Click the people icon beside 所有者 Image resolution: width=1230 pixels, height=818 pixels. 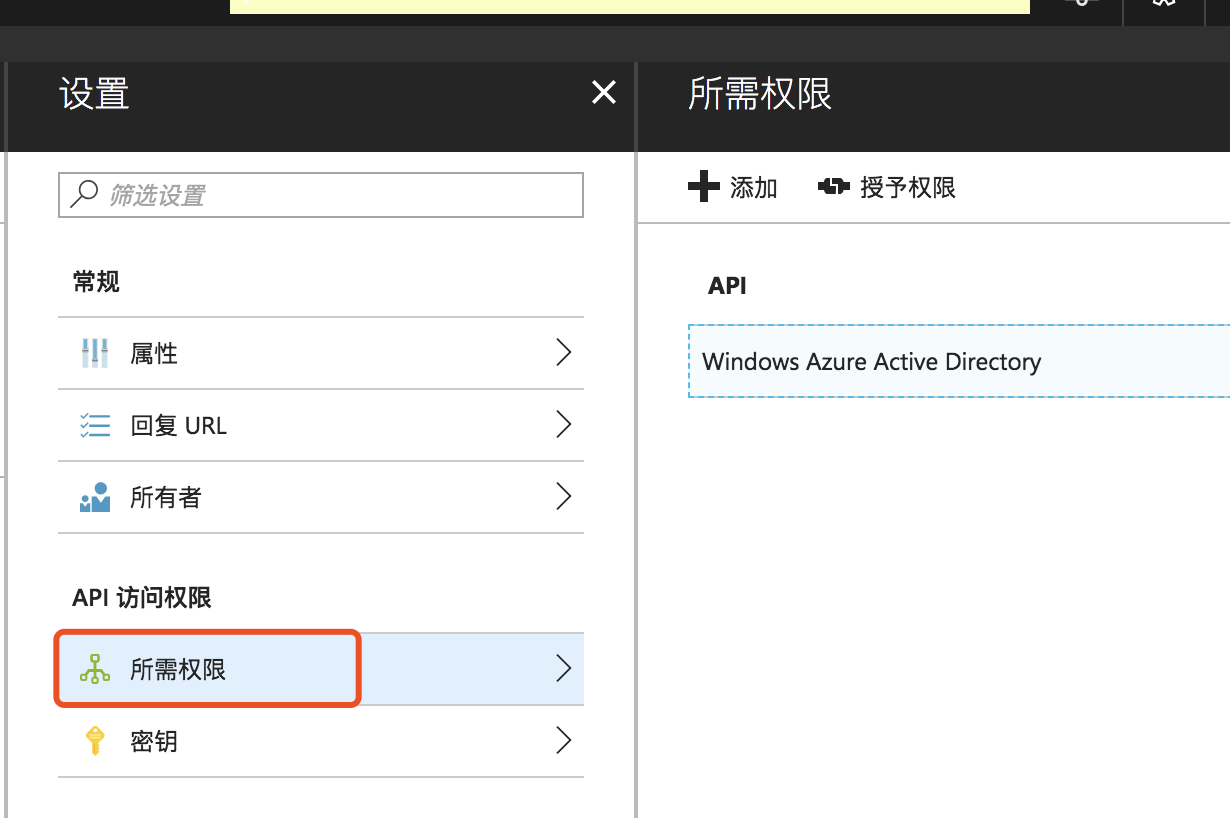(94, 497)
